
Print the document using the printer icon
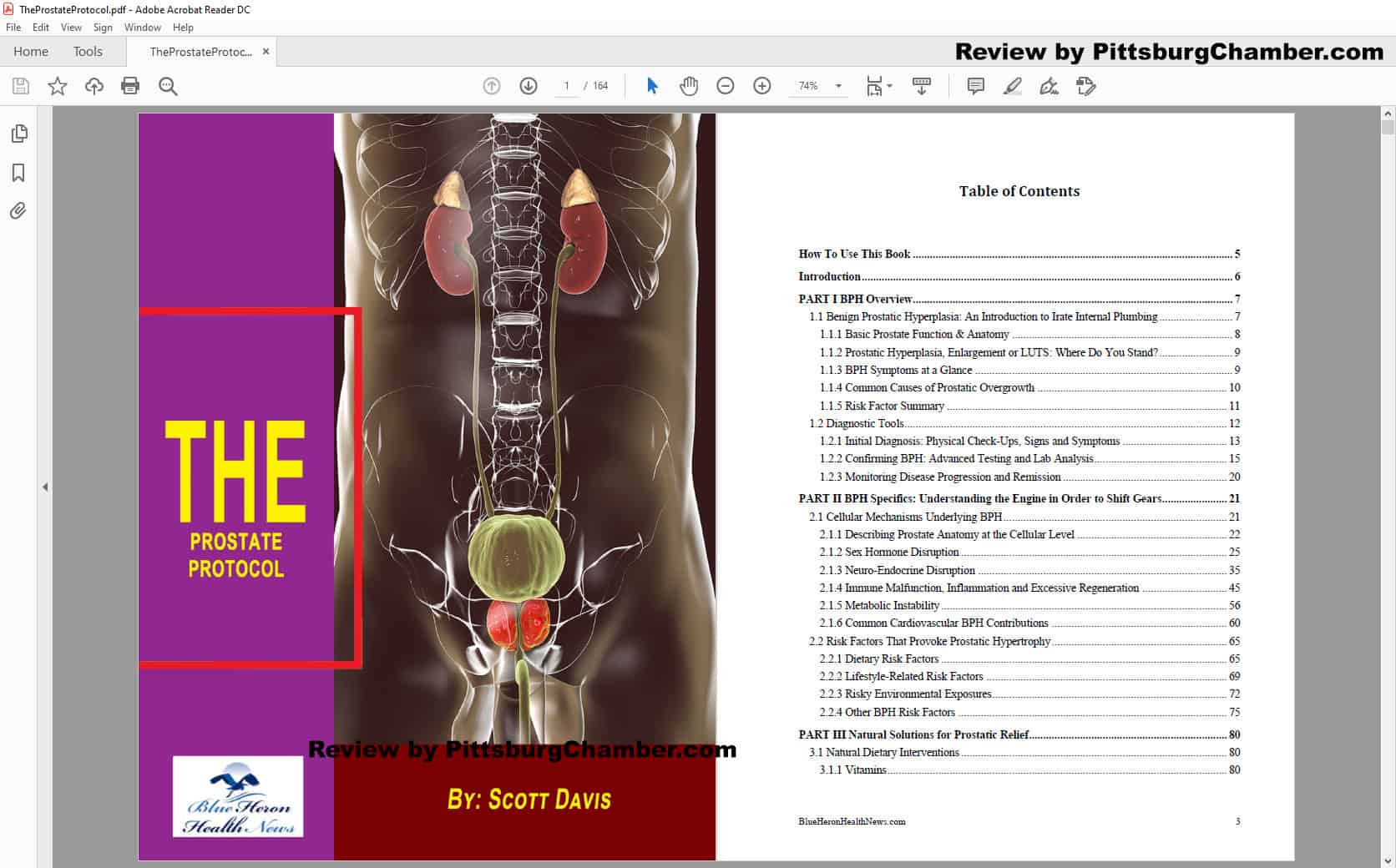130,86
